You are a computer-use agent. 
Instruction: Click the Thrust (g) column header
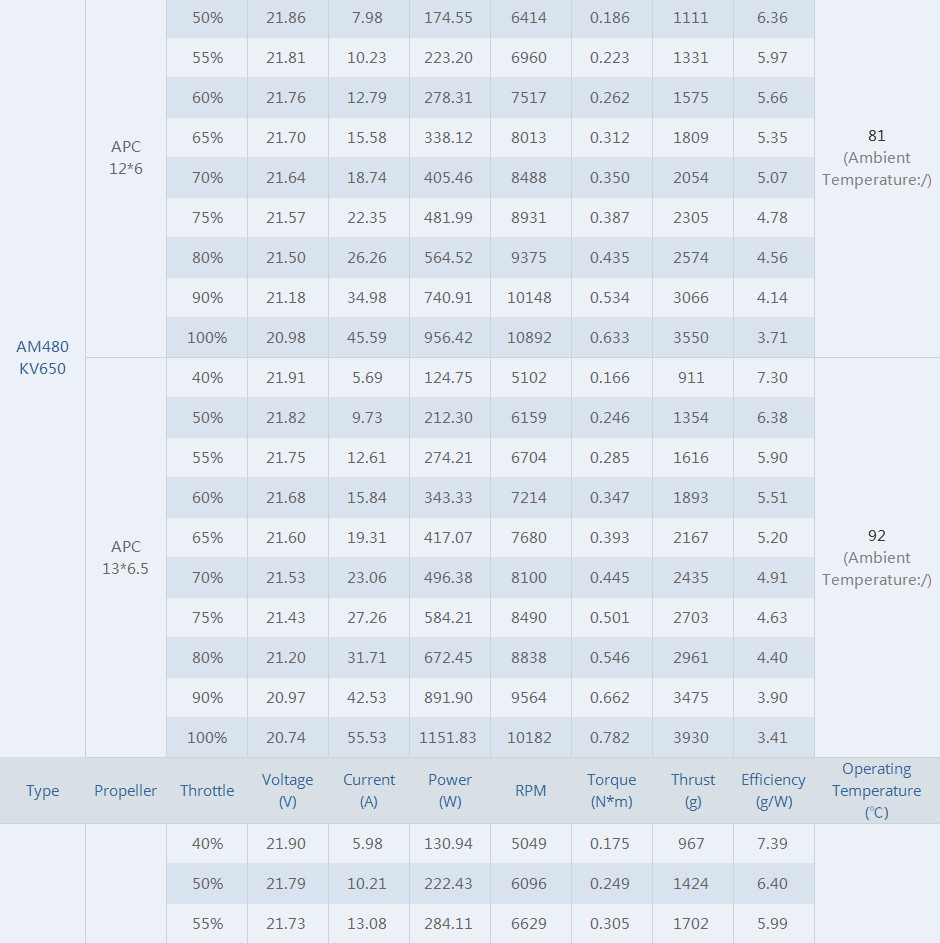coord(693,791)
